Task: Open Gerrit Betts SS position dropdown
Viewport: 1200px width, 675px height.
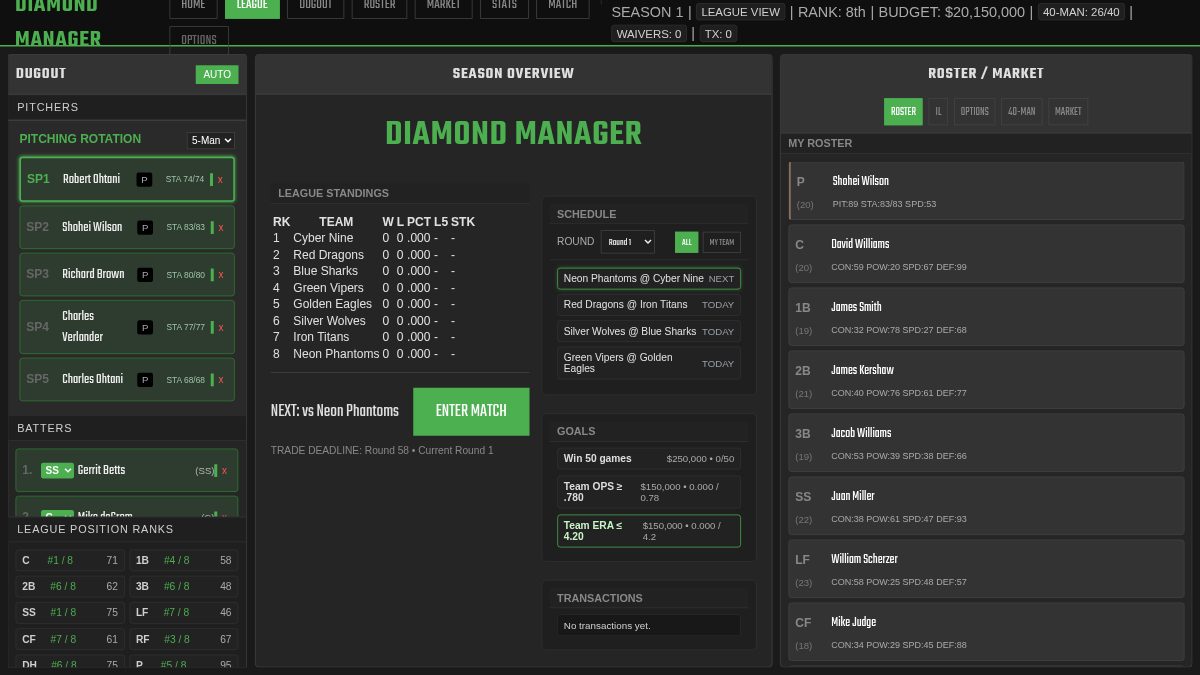Action: click(x=57, y=470)
